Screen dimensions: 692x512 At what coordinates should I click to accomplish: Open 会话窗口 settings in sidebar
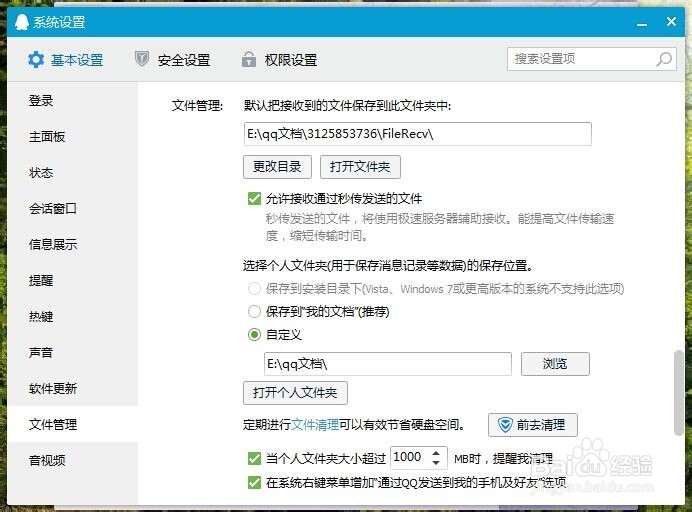click(72, 208)
